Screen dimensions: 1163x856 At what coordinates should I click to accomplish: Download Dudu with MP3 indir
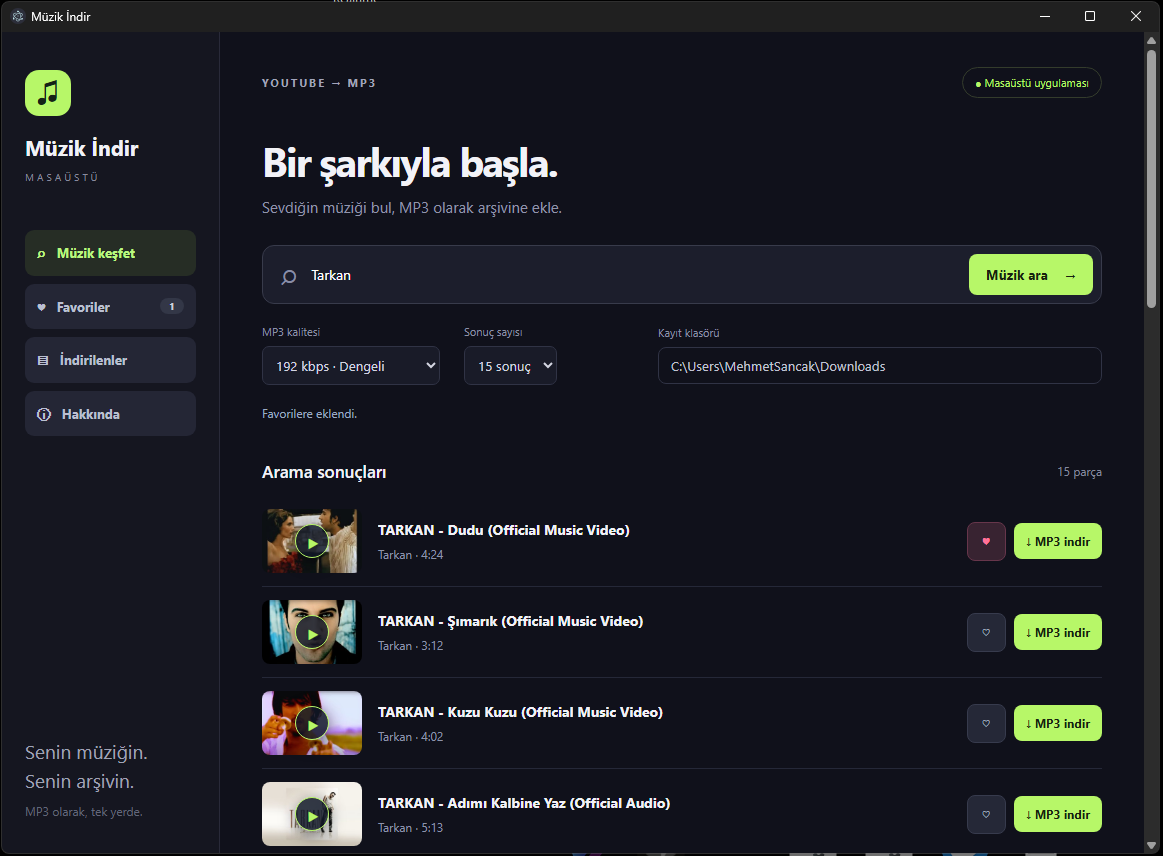pyautogui.click(x=1058, y=541)
